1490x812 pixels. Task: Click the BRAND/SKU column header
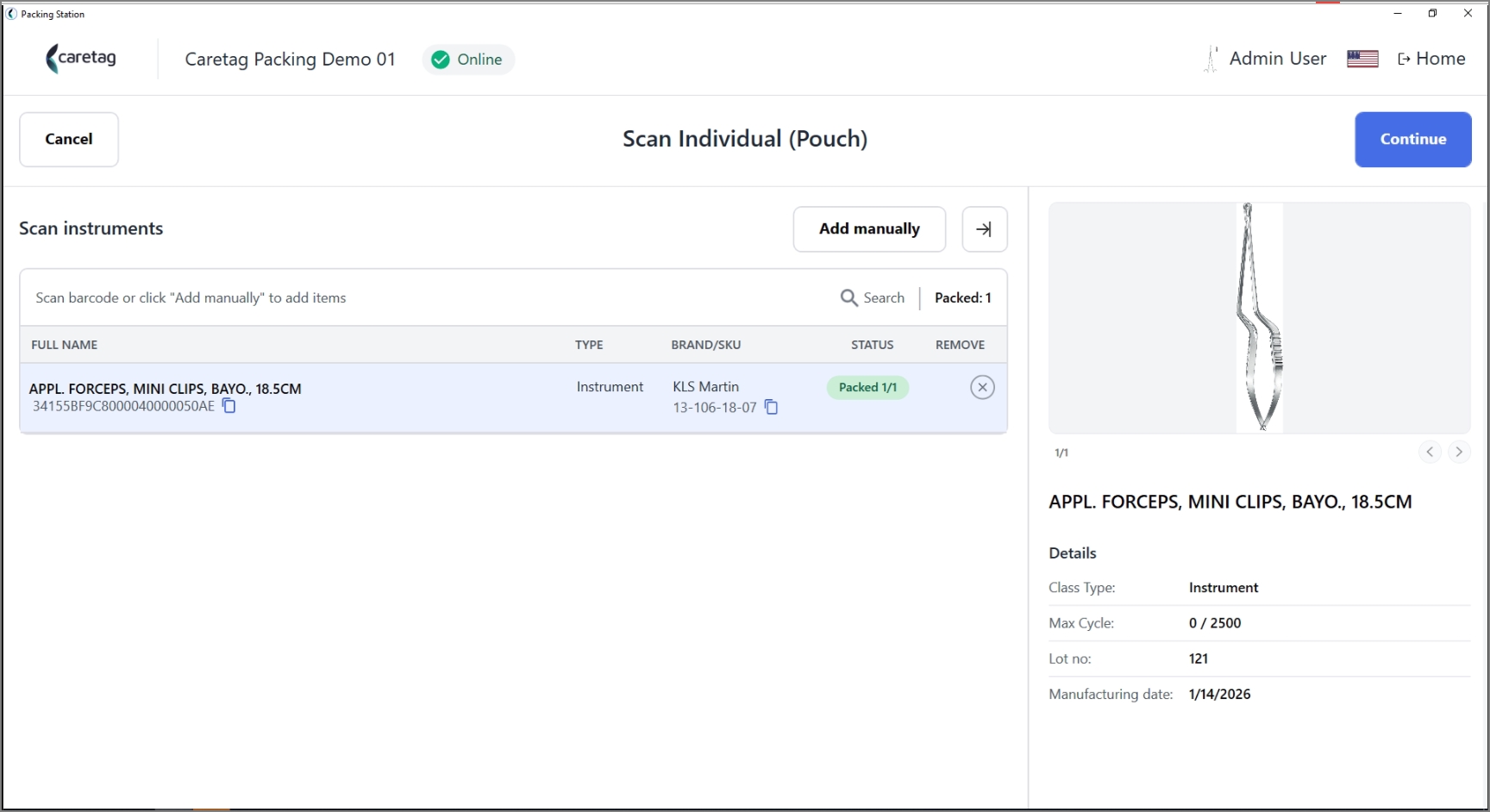point(706,345)
